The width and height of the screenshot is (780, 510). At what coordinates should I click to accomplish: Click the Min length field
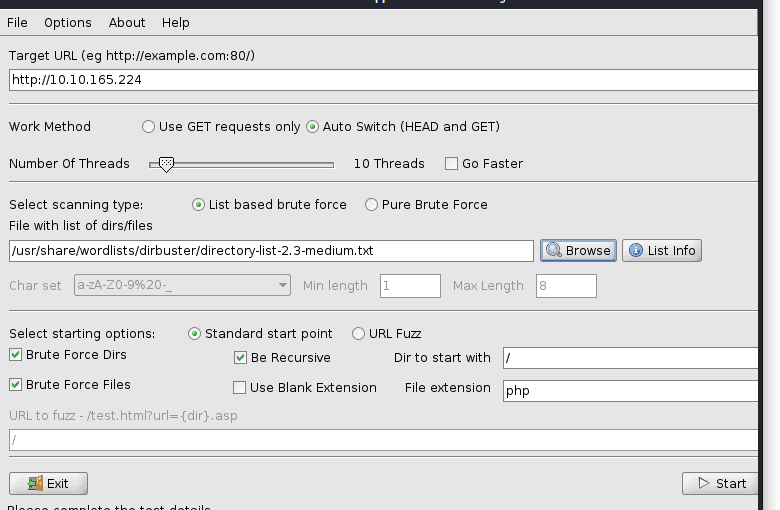tap(410, 286)
